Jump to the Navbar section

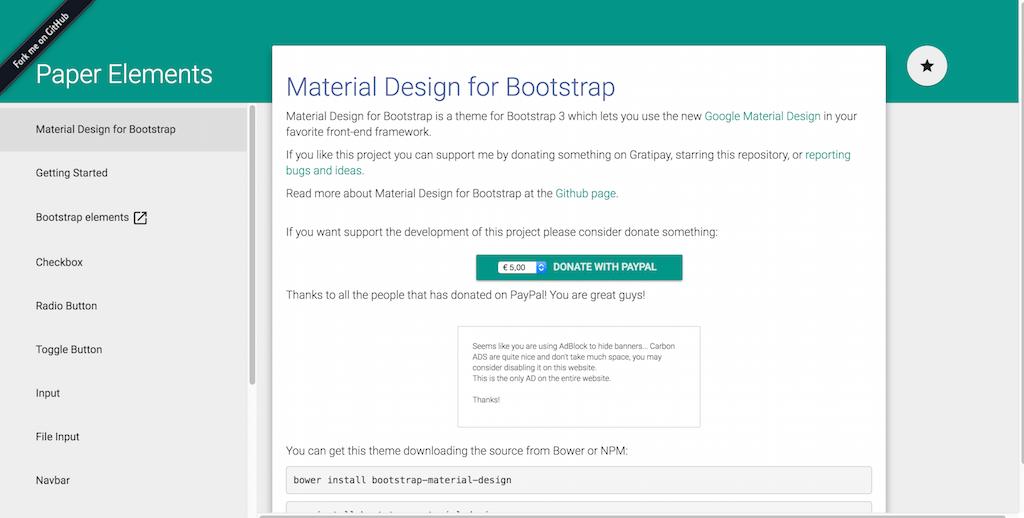[53, 481]
